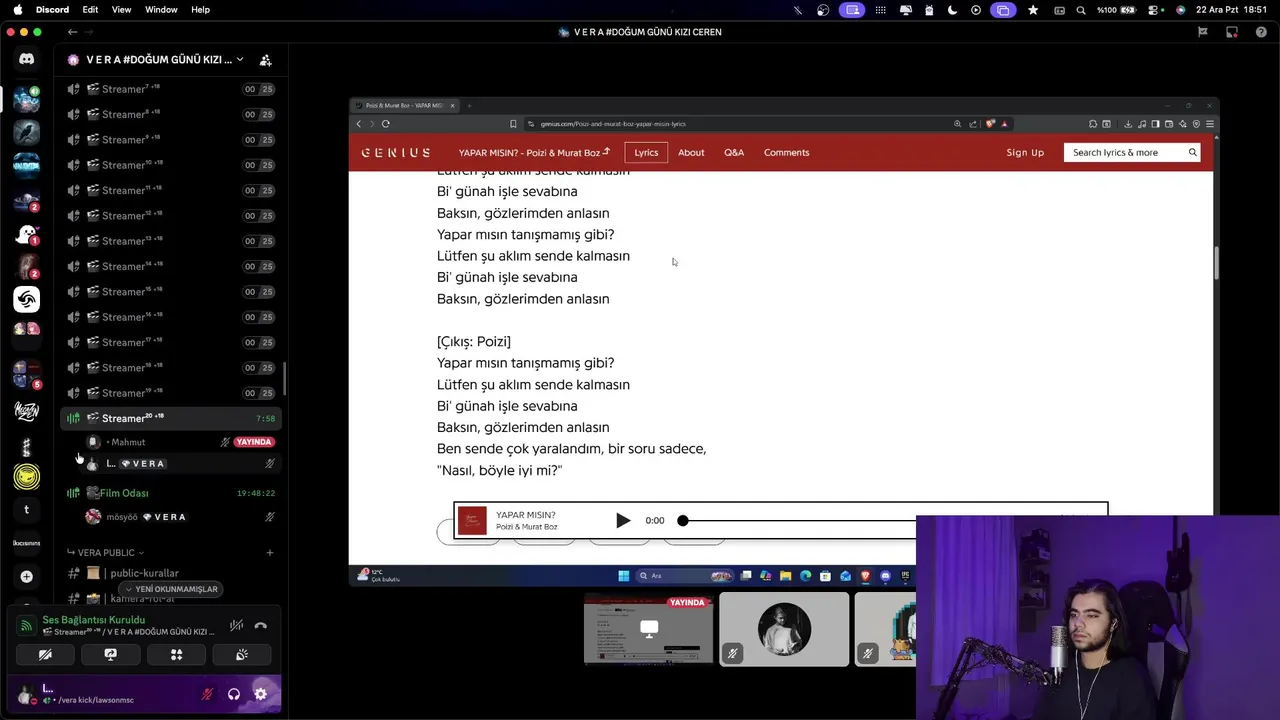Join the Film Odası voice channel
The width and height of the screenshot is (1280, 720).
click(170, 493)
